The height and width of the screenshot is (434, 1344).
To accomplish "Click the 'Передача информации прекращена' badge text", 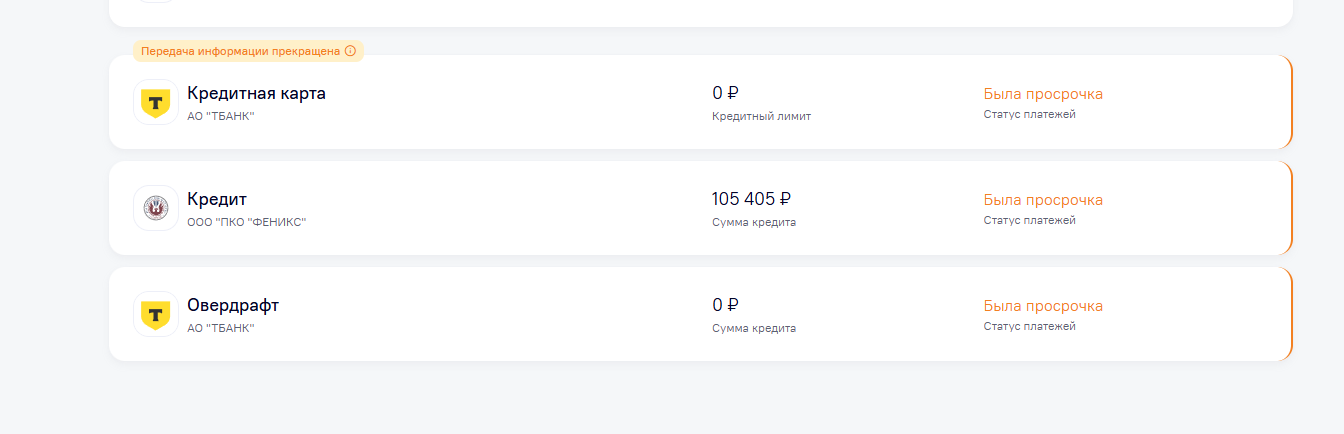I will tap(240, 51).
